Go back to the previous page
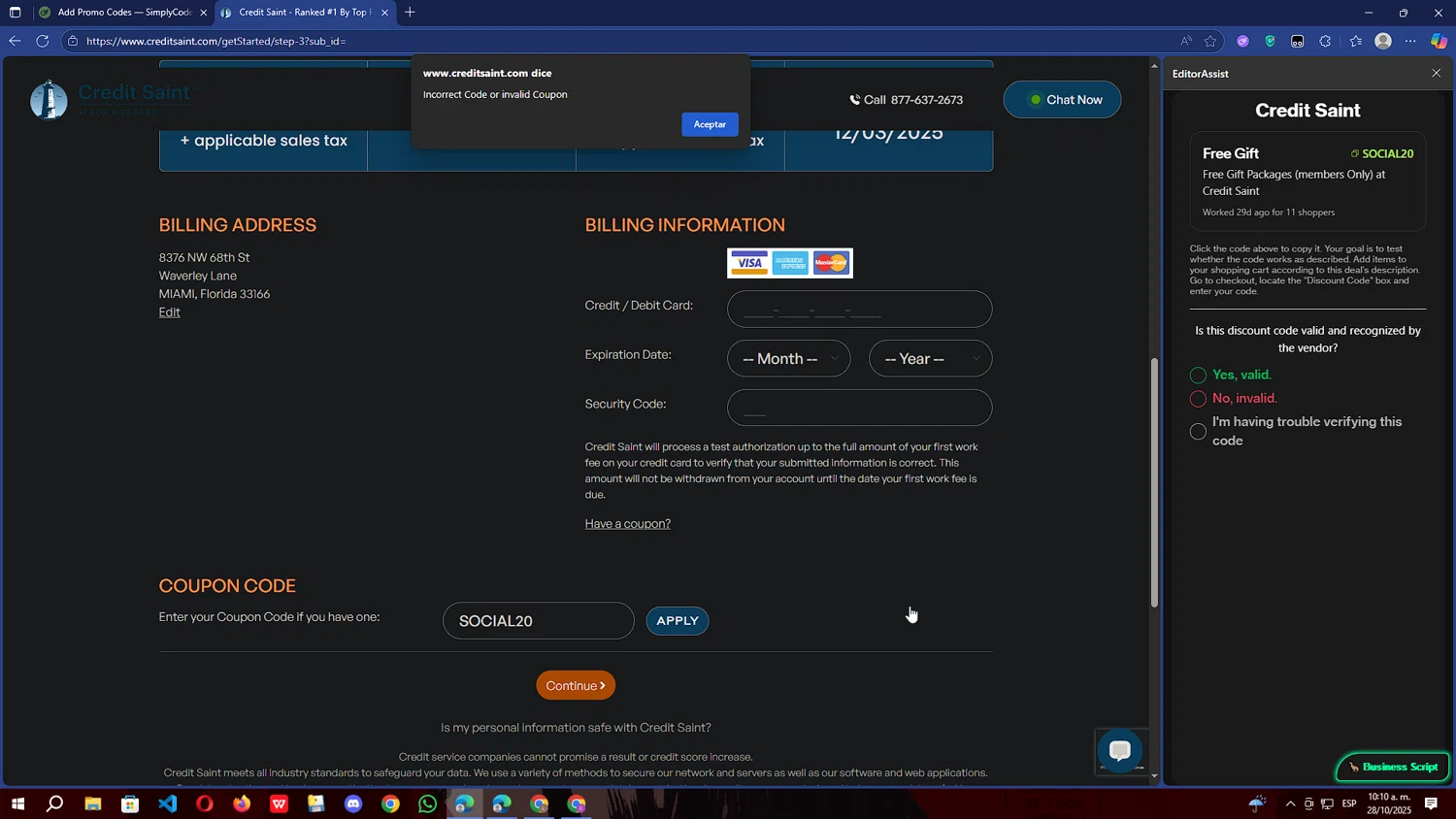 coord(15,41)
